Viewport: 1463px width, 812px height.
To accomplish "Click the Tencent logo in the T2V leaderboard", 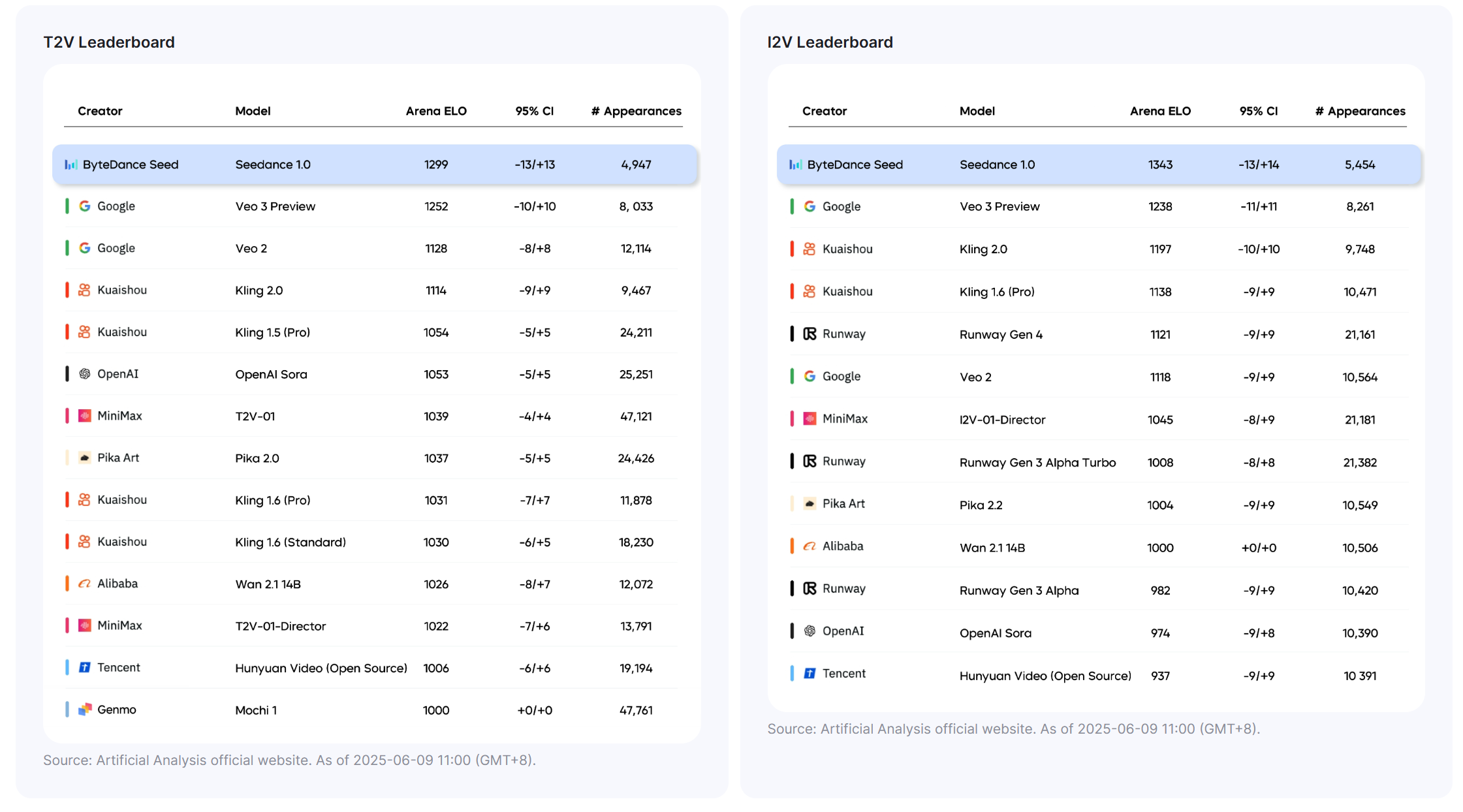I will coord(85,667).
